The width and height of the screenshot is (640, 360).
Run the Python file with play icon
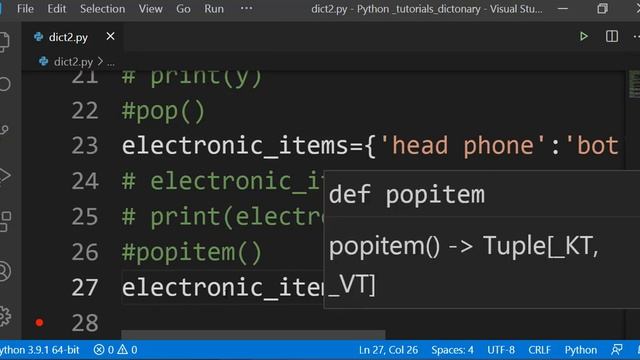pos(583,37)
